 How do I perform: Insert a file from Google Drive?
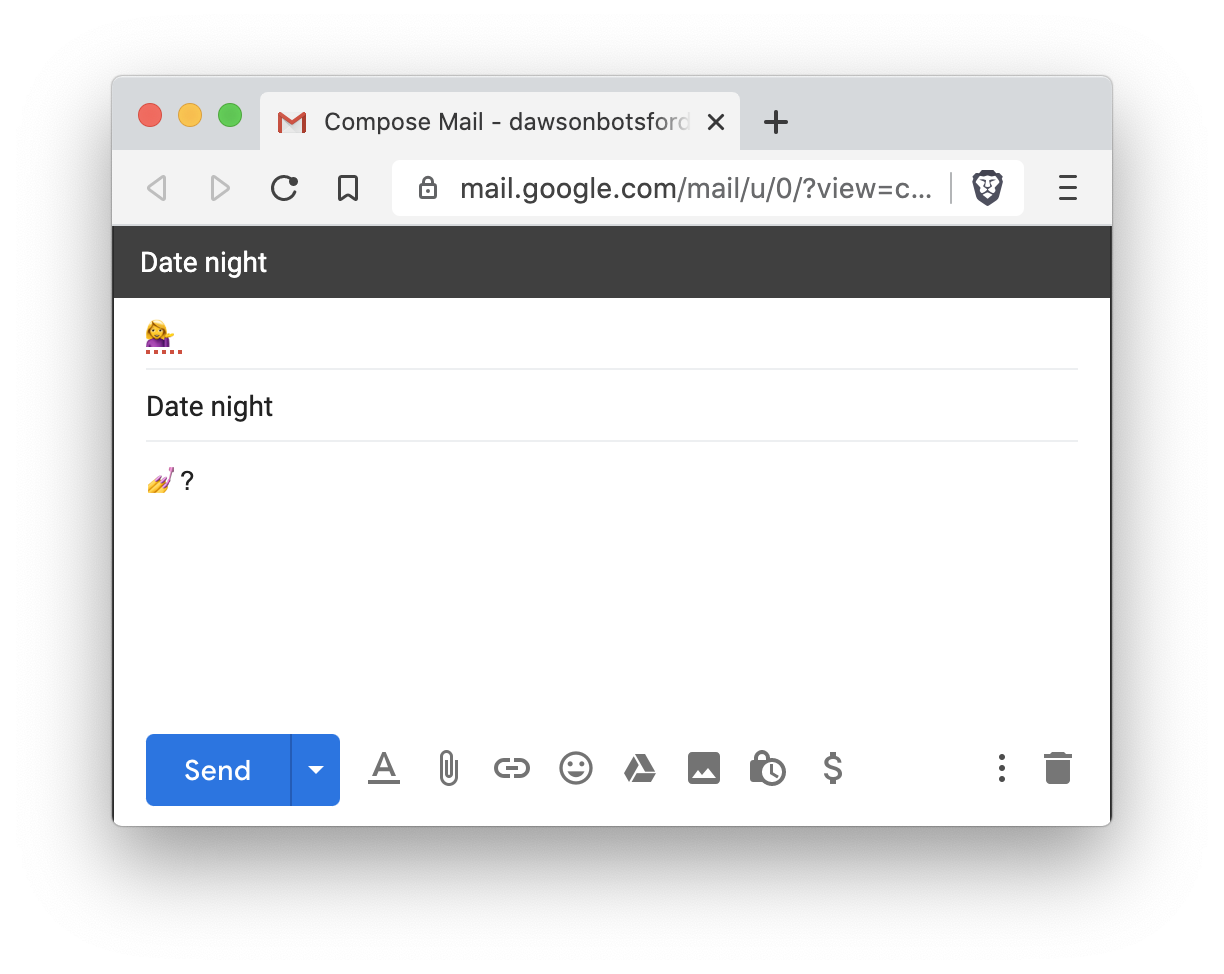(640, 769)
